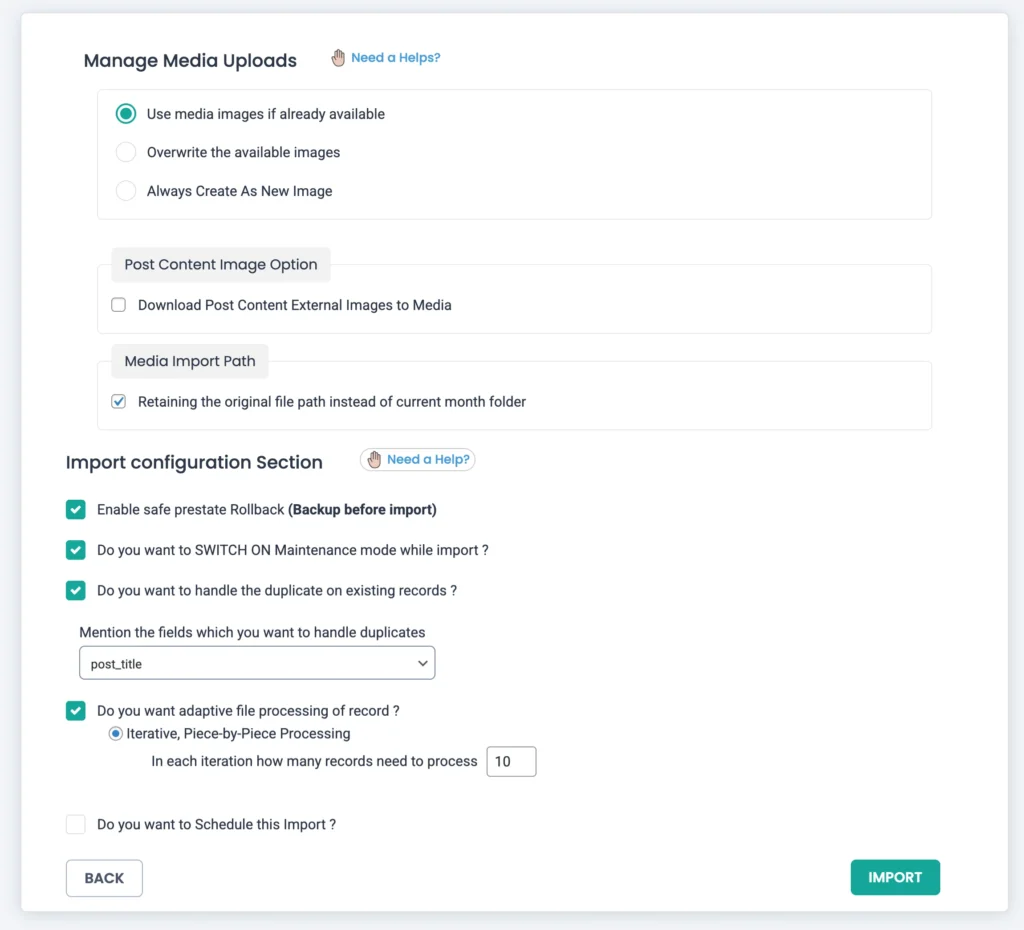Select the Always Create As New Image option

point(126,190)
